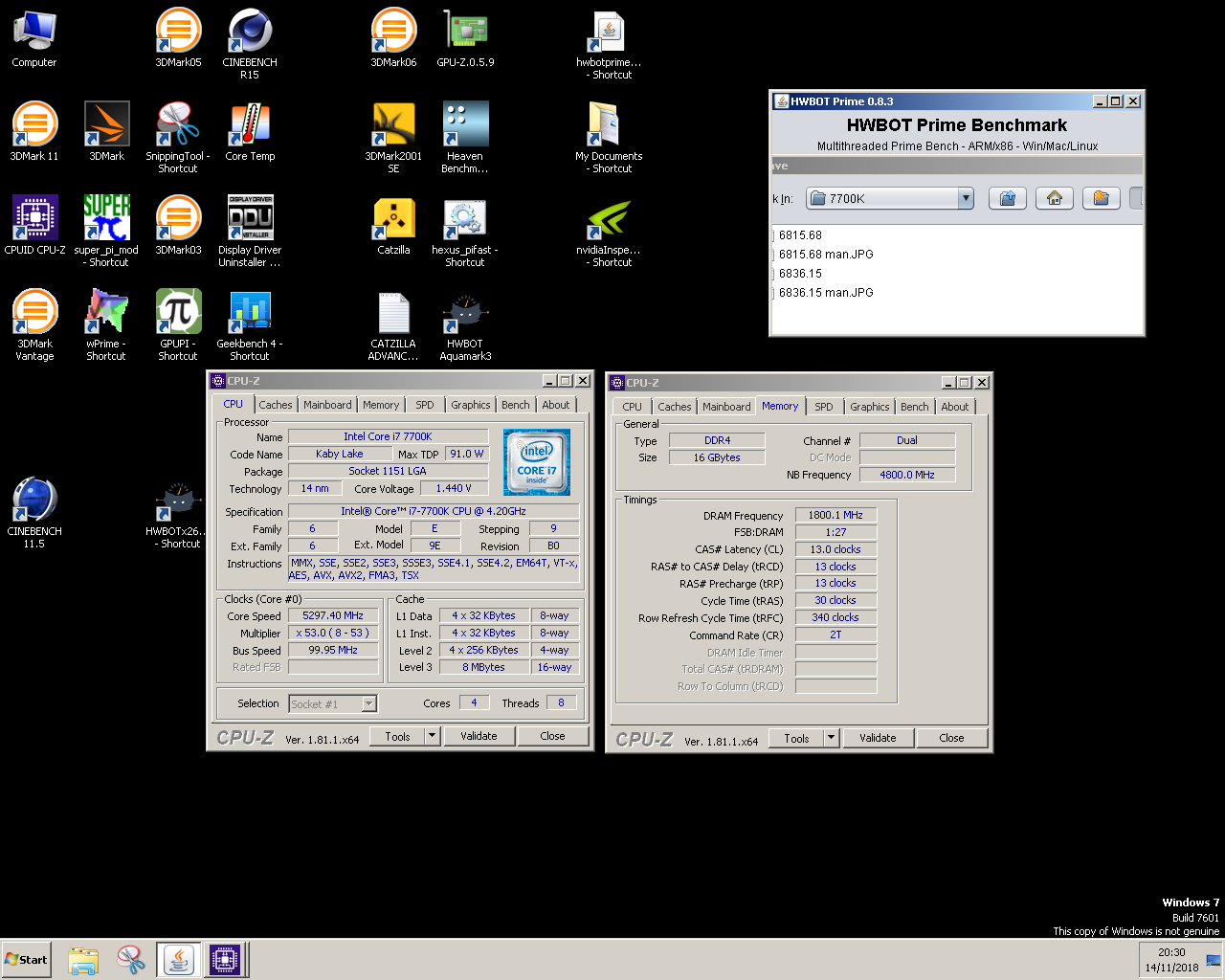Open Tools dropdown arrow in CPU tab window
The image size is (1225, 980).
pos(433,736)
